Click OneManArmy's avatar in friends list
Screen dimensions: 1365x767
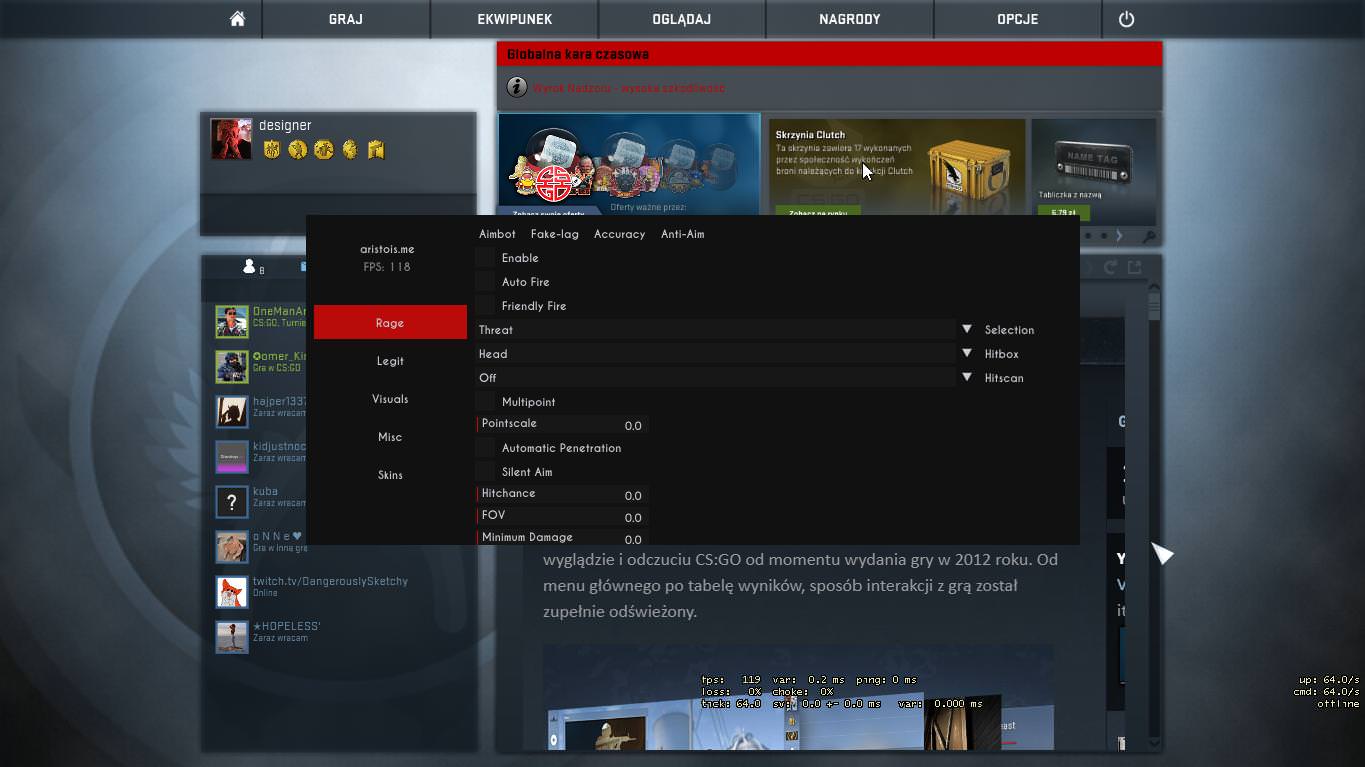(x=232, y=322)
